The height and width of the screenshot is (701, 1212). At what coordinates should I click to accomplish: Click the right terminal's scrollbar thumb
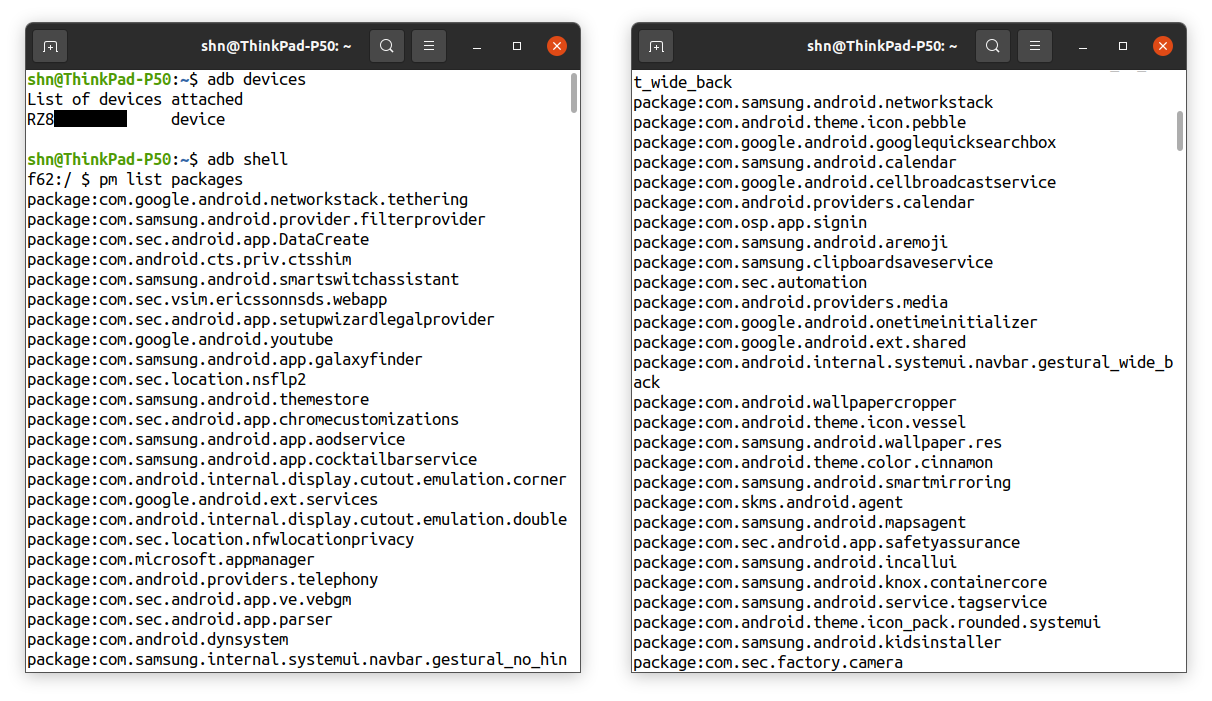(x=1180, y=130)
